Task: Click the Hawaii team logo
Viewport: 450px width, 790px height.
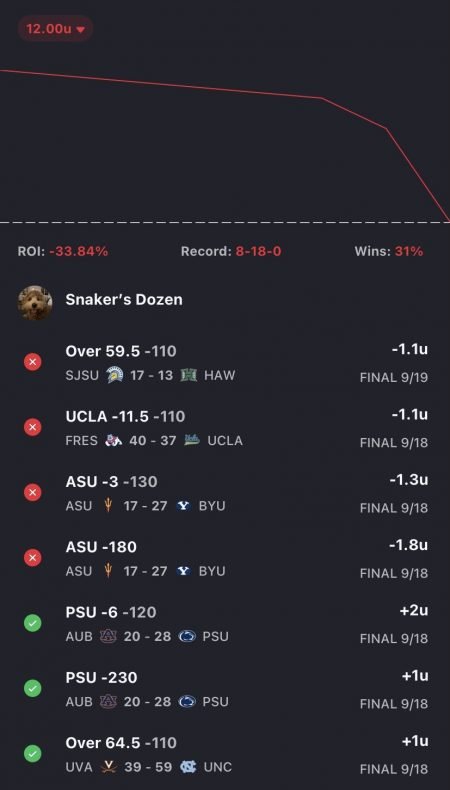Action: (188, 375)
